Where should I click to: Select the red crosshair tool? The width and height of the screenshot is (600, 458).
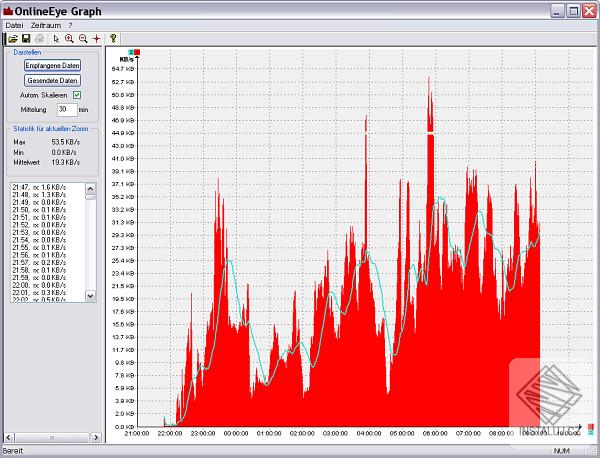pyautogui.click(x=96, y=38)
